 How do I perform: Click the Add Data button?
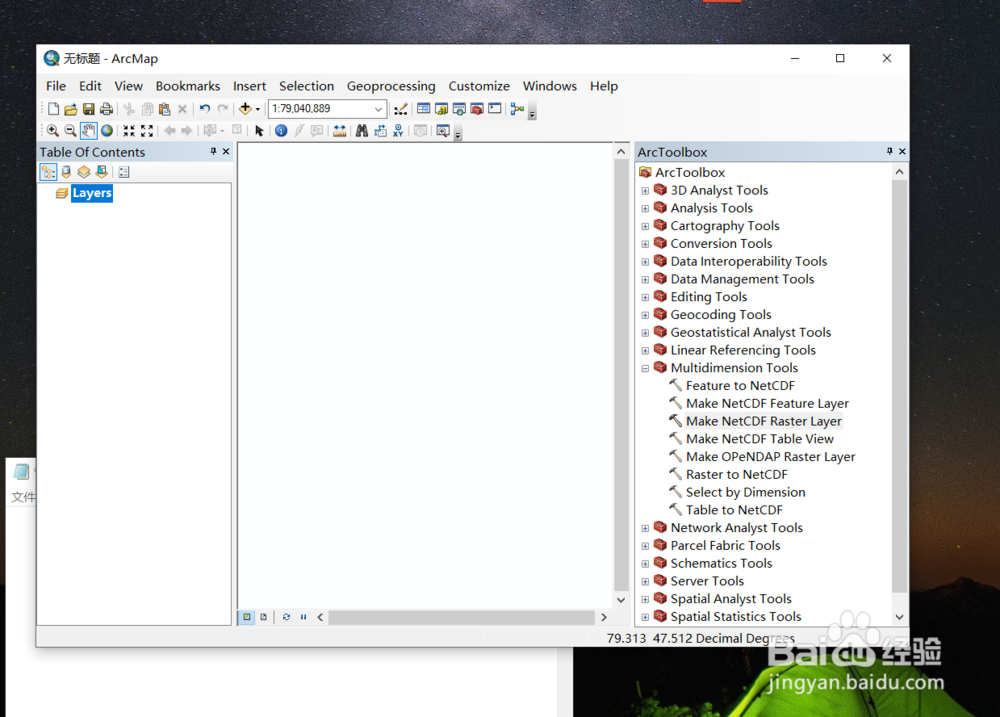tap(245, 109)
